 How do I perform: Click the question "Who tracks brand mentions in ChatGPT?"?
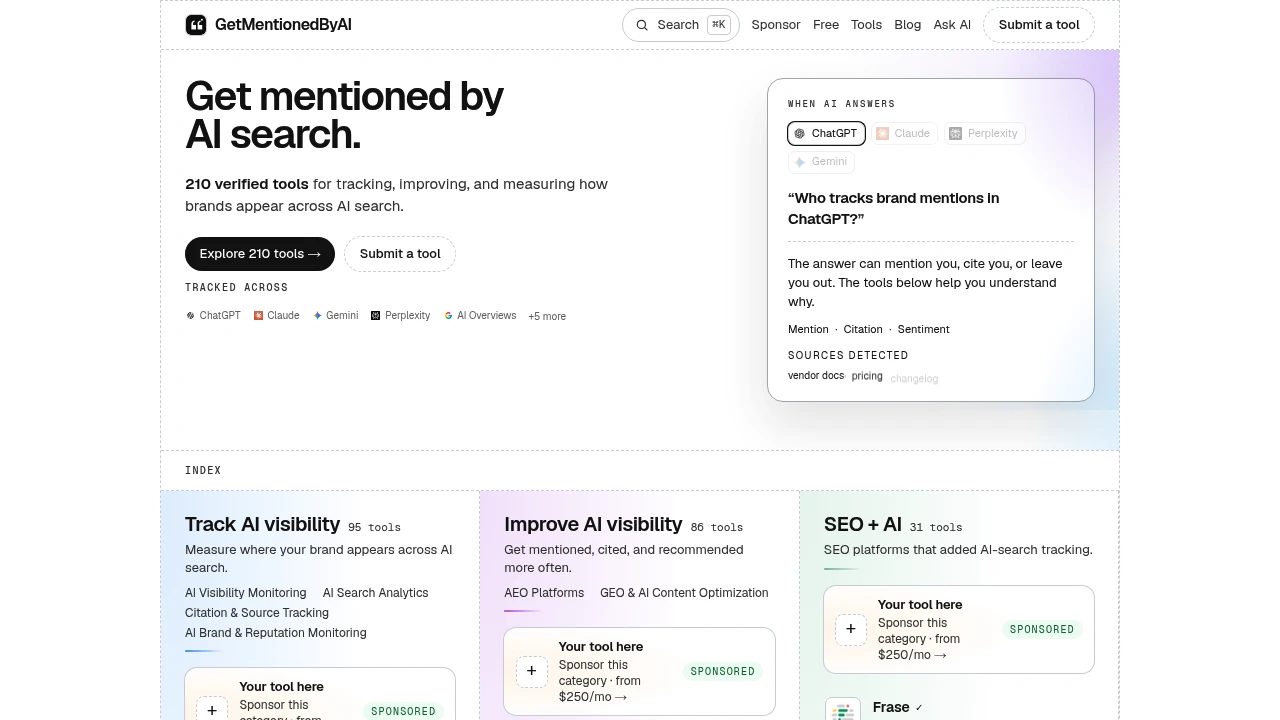pos(893,208)
